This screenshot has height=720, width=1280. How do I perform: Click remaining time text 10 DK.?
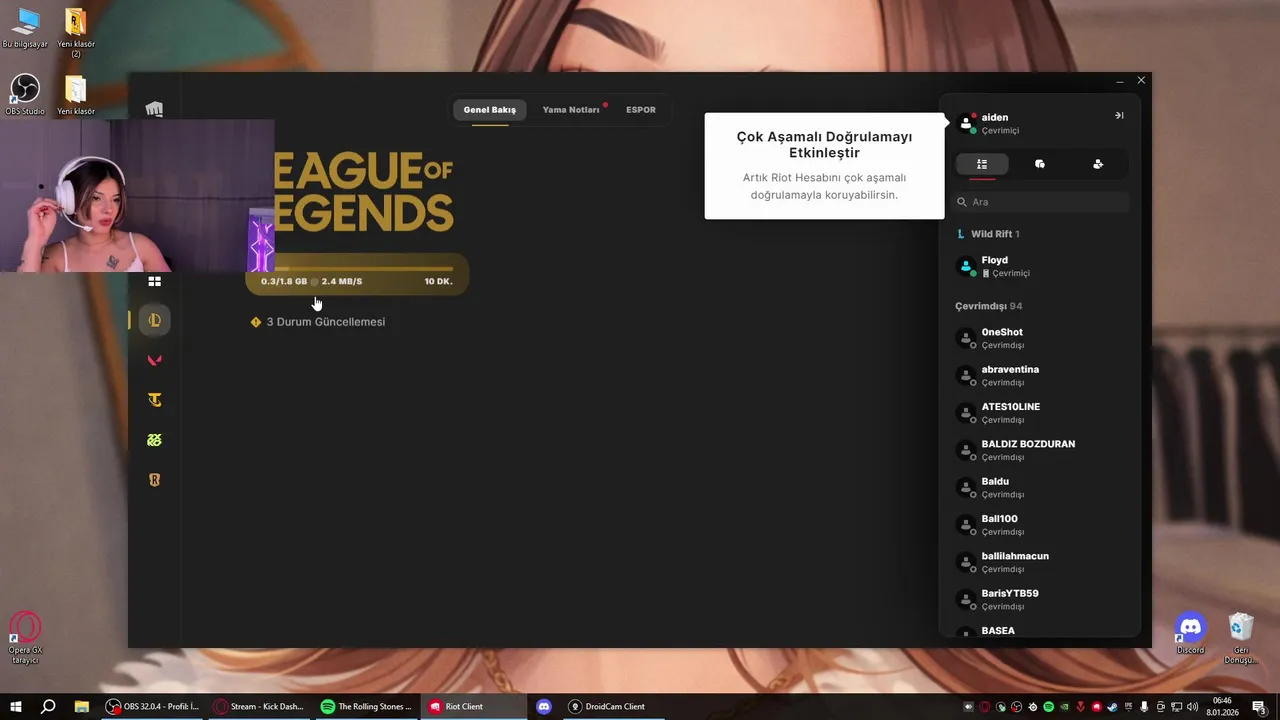click(x=438, y=282)
